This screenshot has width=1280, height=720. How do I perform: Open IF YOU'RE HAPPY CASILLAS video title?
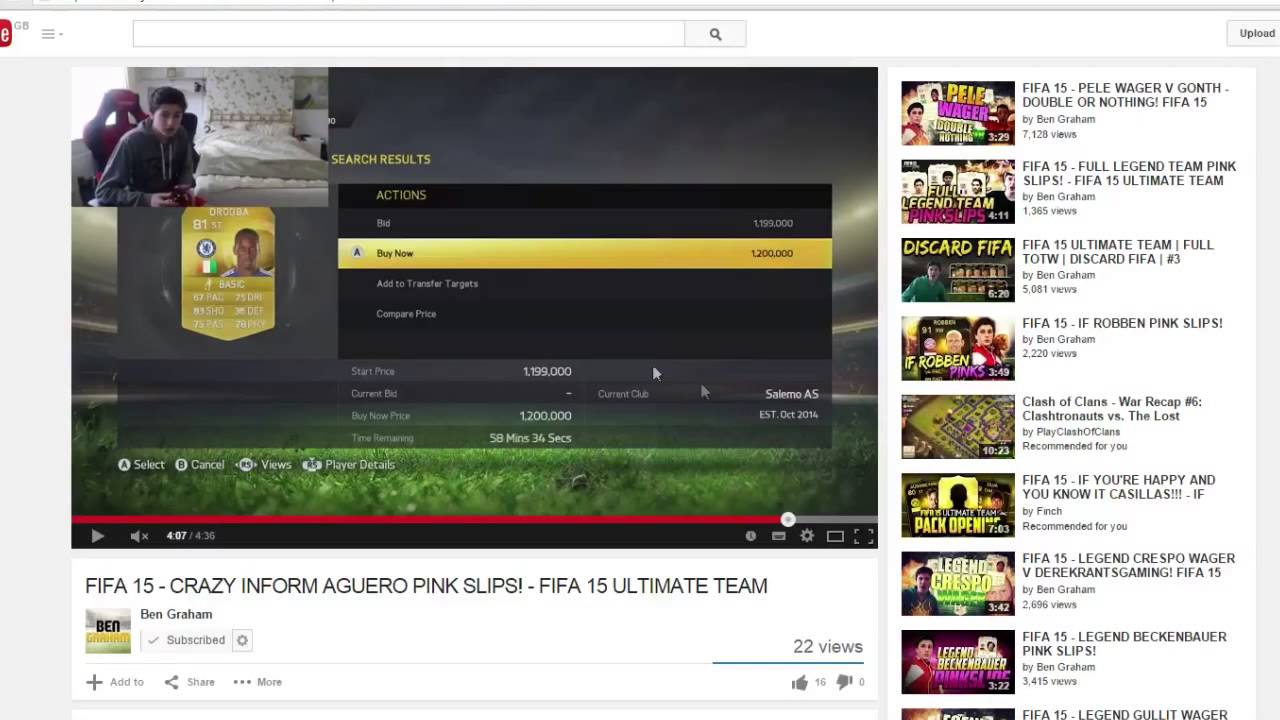[1119, 487]
